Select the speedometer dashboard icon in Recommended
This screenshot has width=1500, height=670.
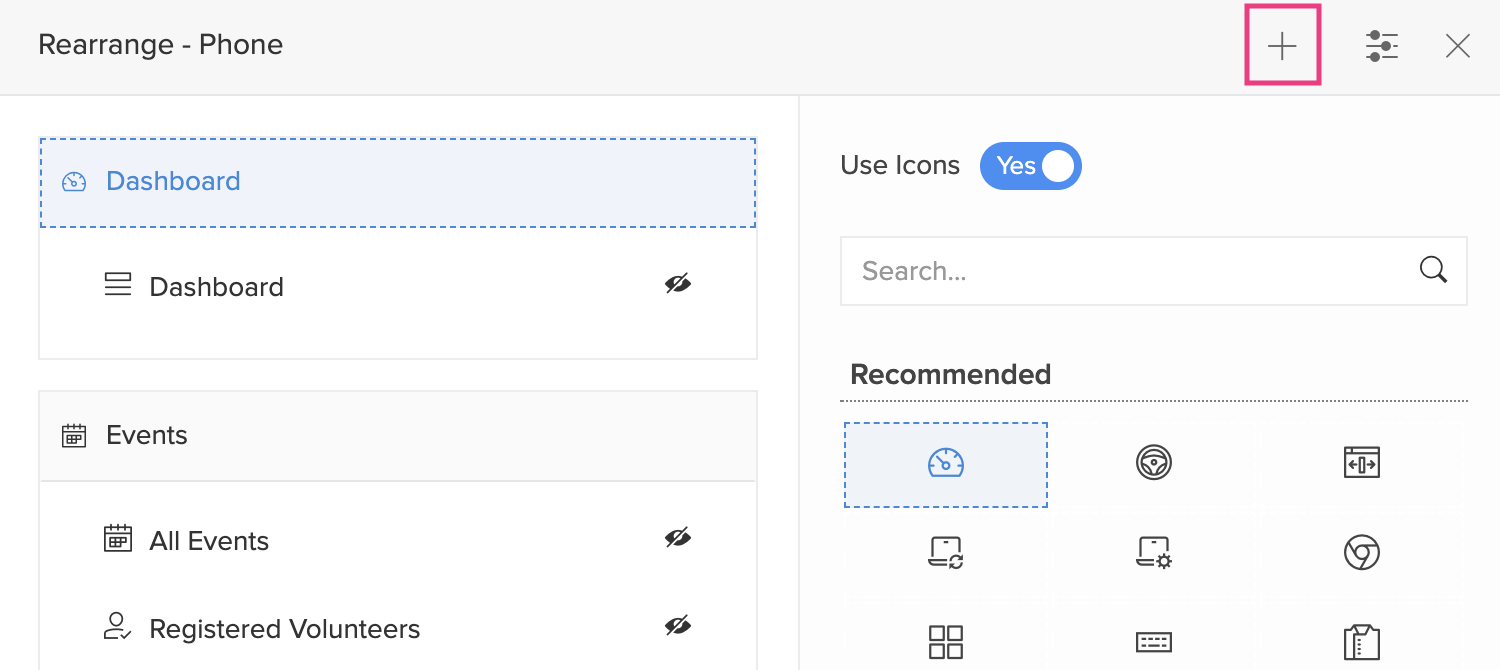tap(945, 464)
